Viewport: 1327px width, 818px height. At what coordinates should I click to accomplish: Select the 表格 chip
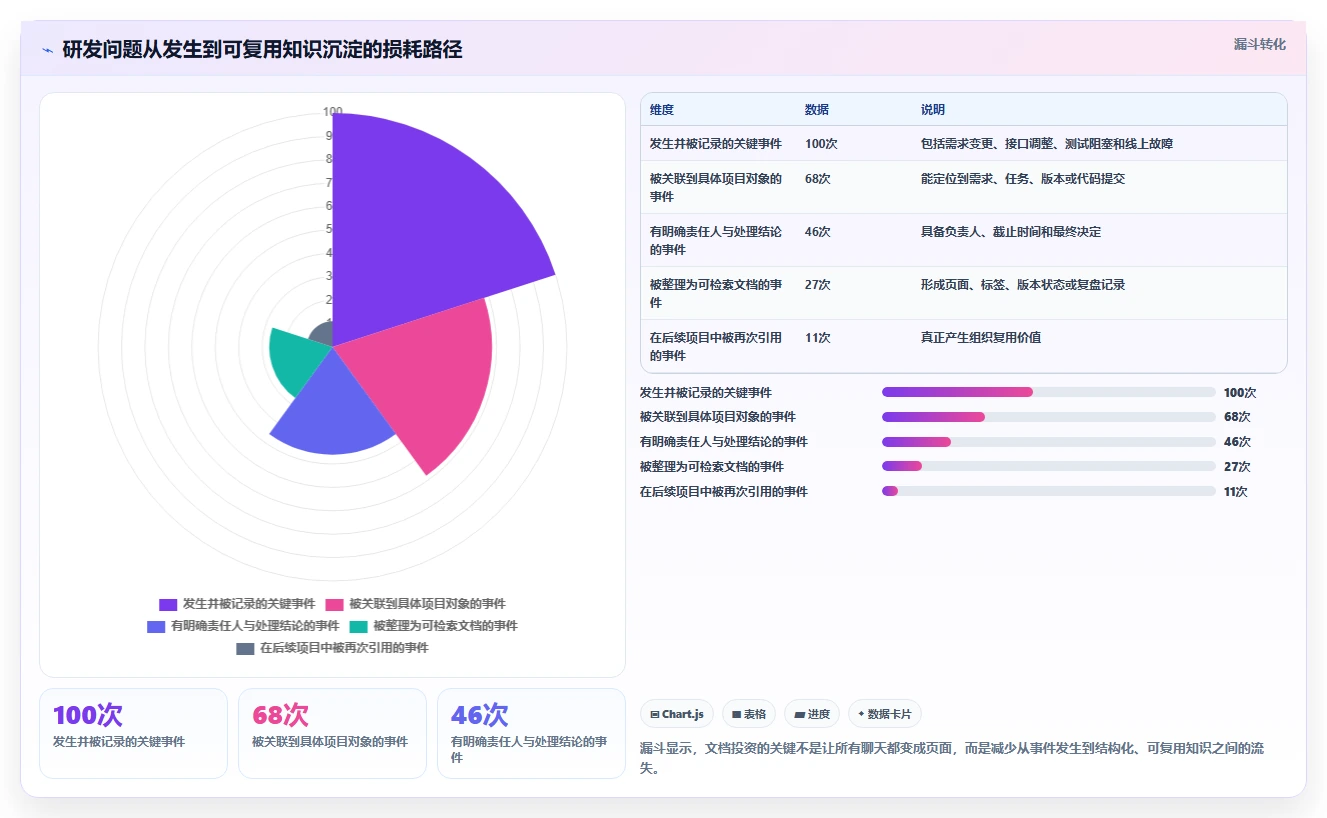749,714
